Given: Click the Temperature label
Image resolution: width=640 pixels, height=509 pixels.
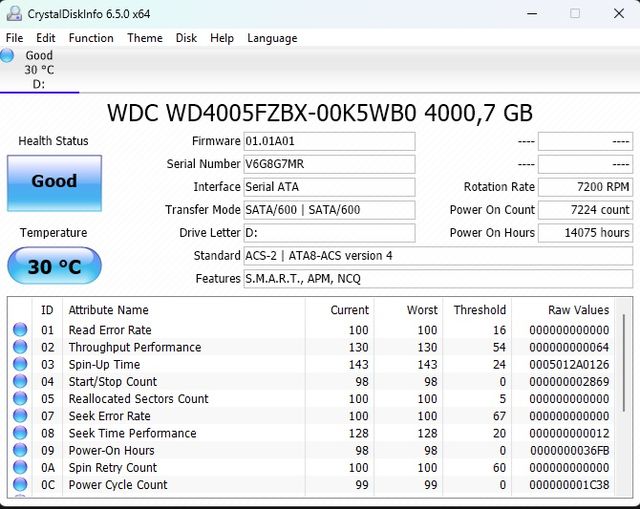Looking at the screenshot, I should (53, 233).
